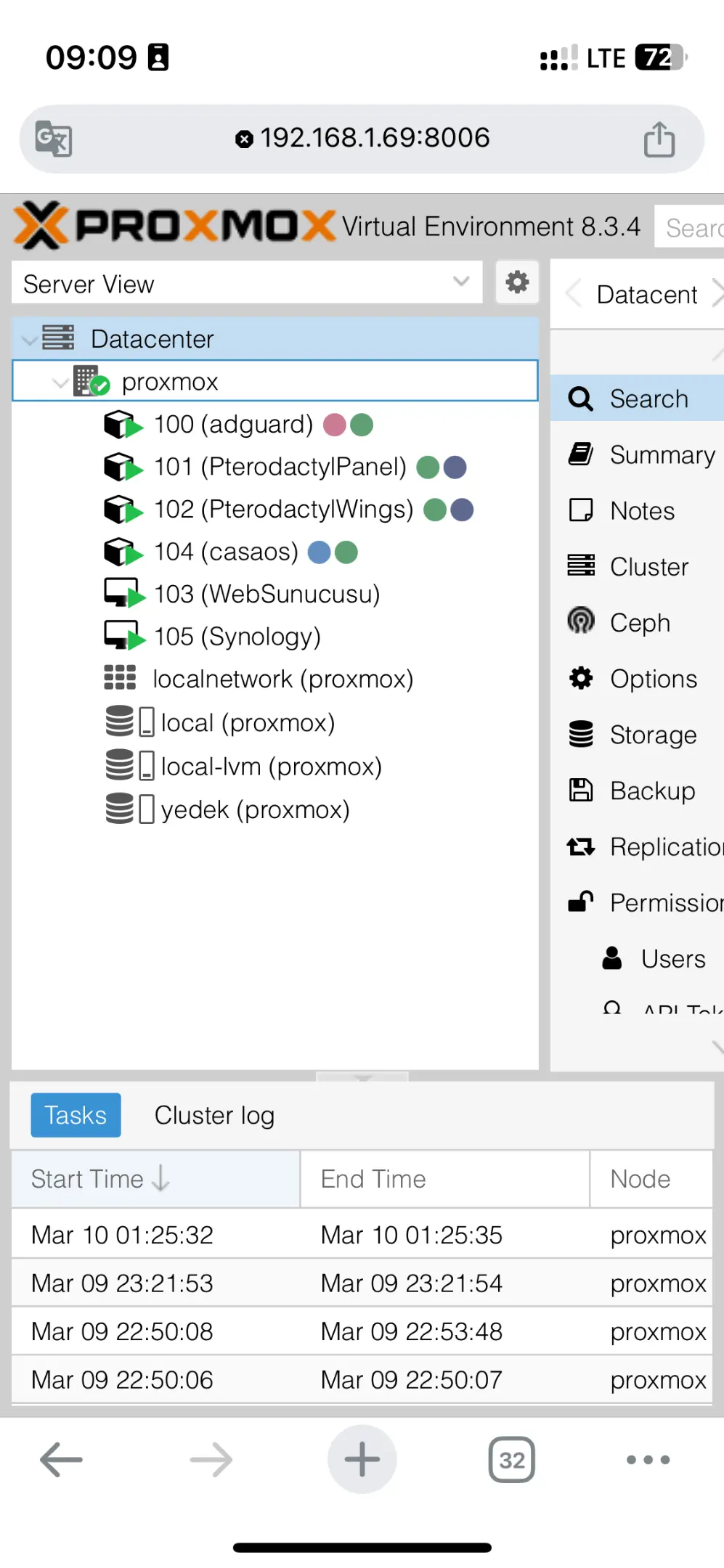724x1568 pixels.
Task: Open the localnetwork (proxmox) grid icon
Action: [120, 677]
